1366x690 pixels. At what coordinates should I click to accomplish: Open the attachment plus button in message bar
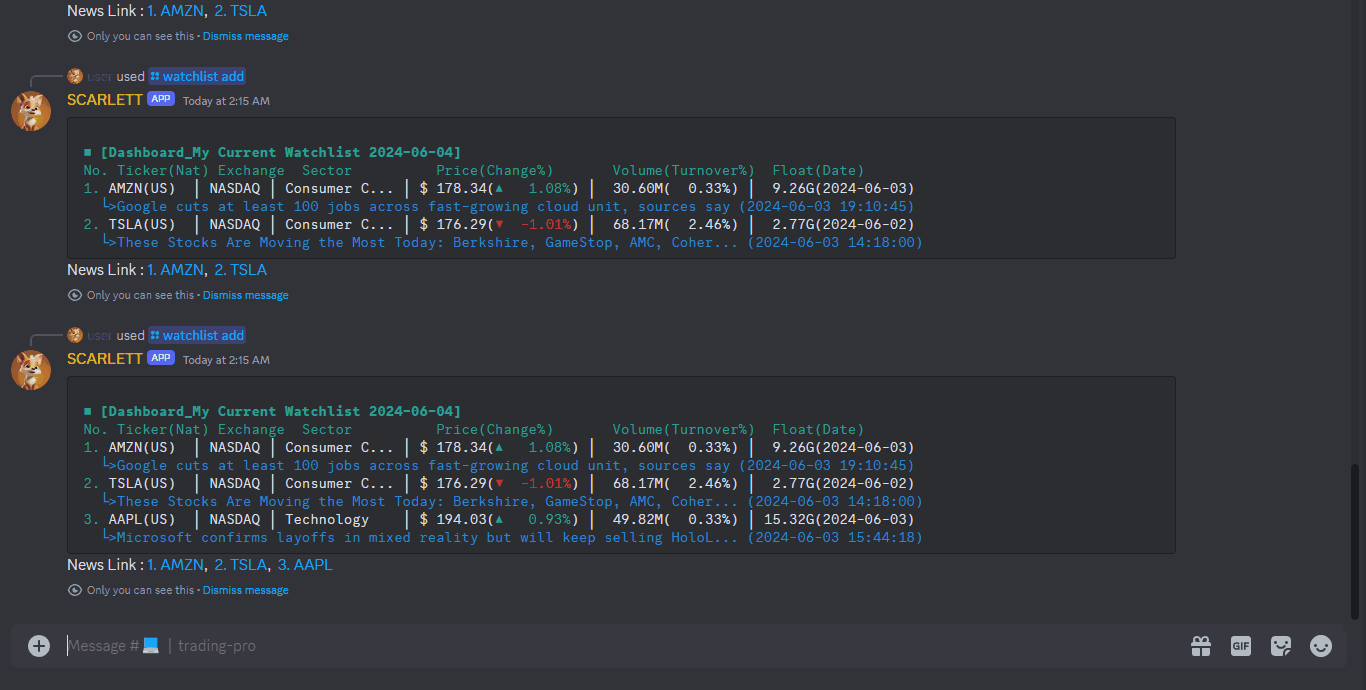pyautogui.click(x=39, y=646)
